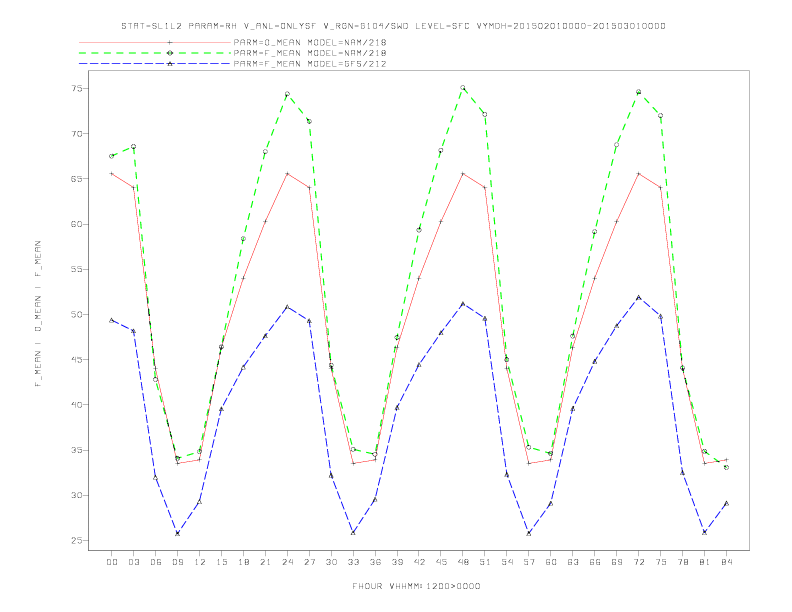Click x-axis tick label 57

529,562
